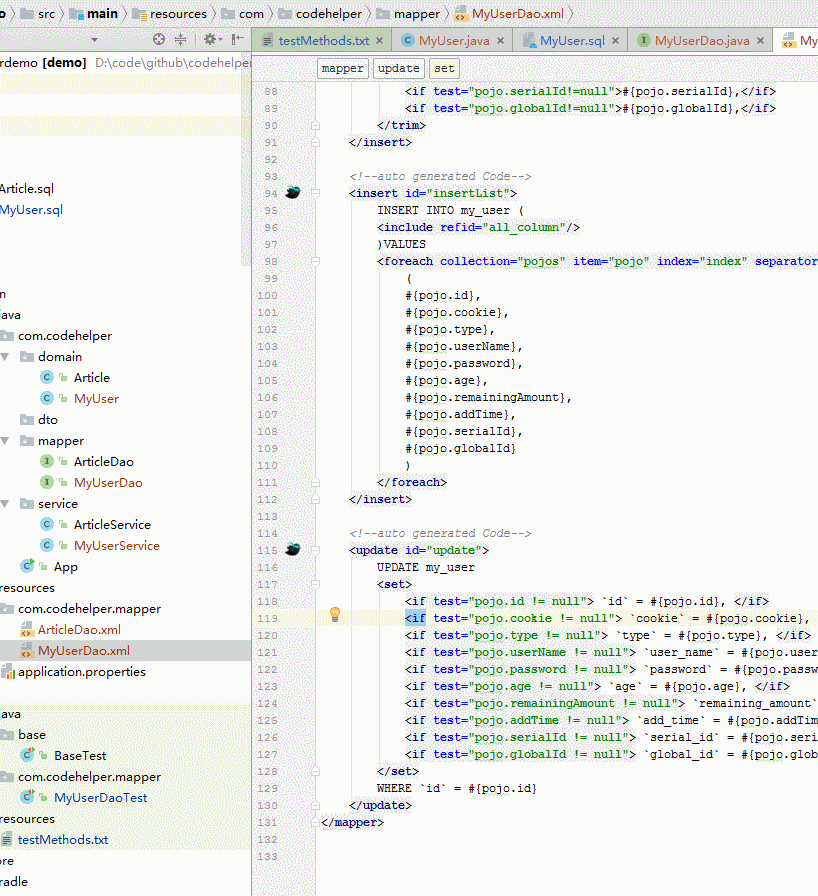The height and width of the screenshot is (896, 818).
Task: Hide the Project tool window panel
Action: 236,40
